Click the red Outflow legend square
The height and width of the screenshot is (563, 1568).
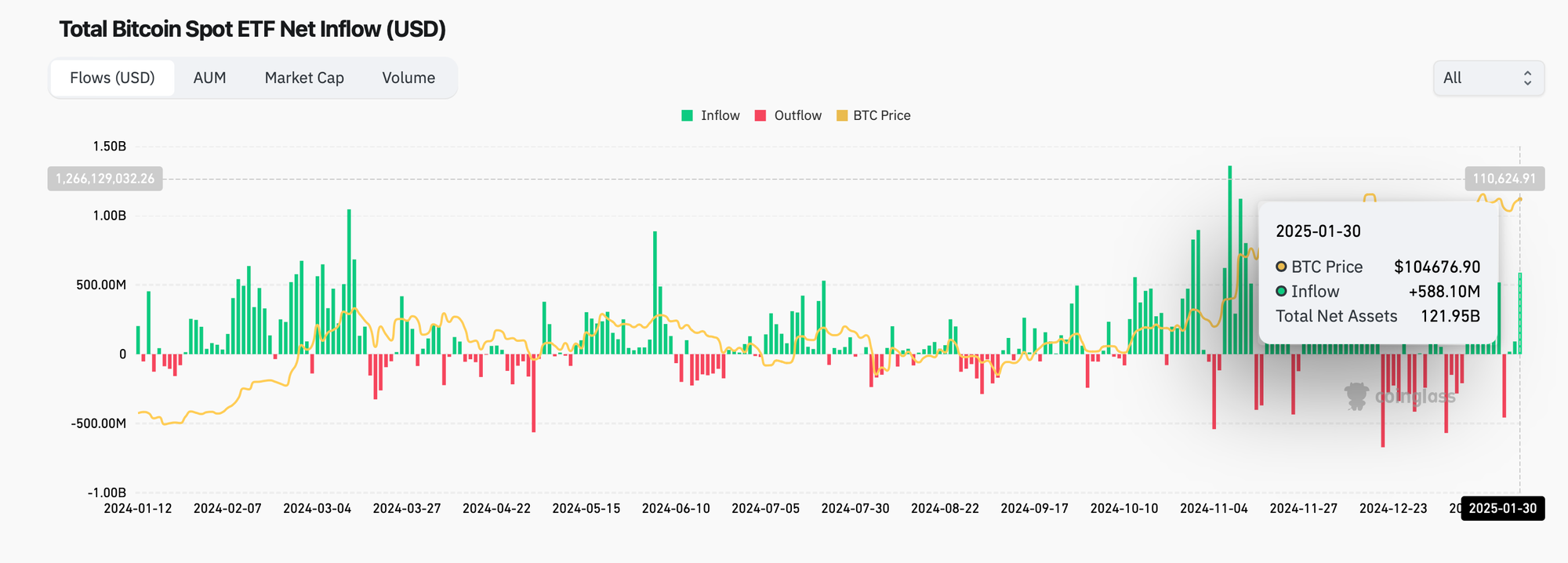click(x=760, y=115)
